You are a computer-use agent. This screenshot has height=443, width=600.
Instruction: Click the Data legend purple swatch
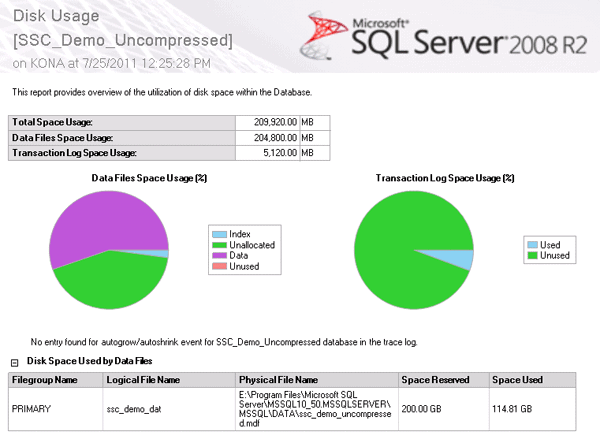[x=219, y=255]
